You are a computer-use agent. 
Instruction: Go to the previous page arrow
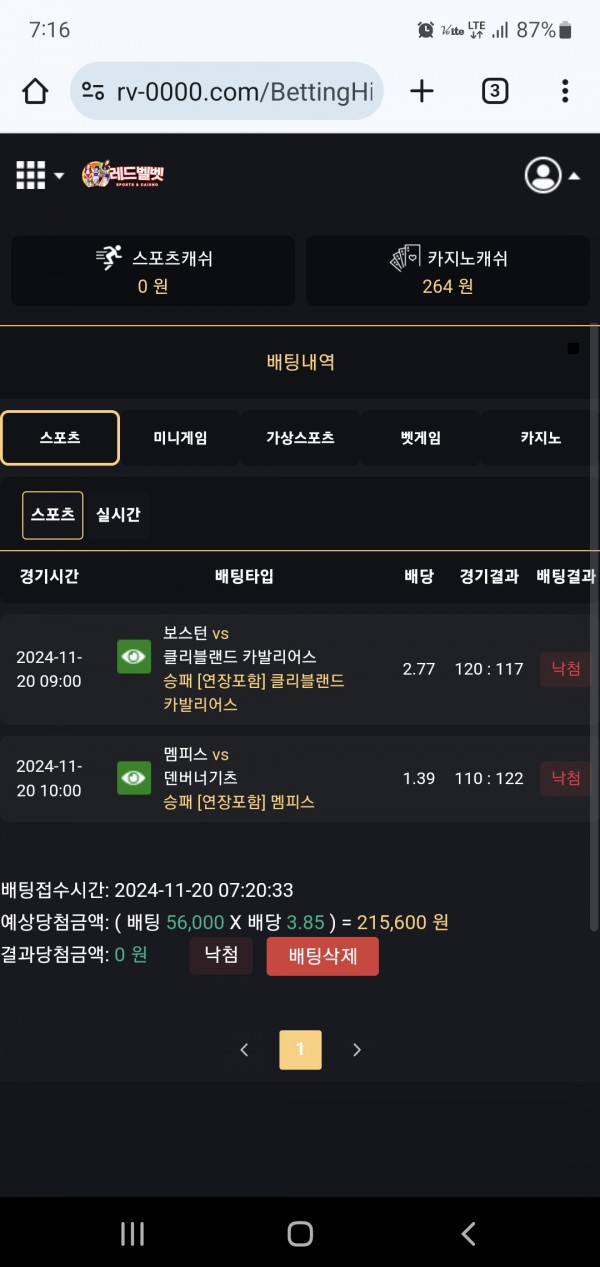[244, 1050]
